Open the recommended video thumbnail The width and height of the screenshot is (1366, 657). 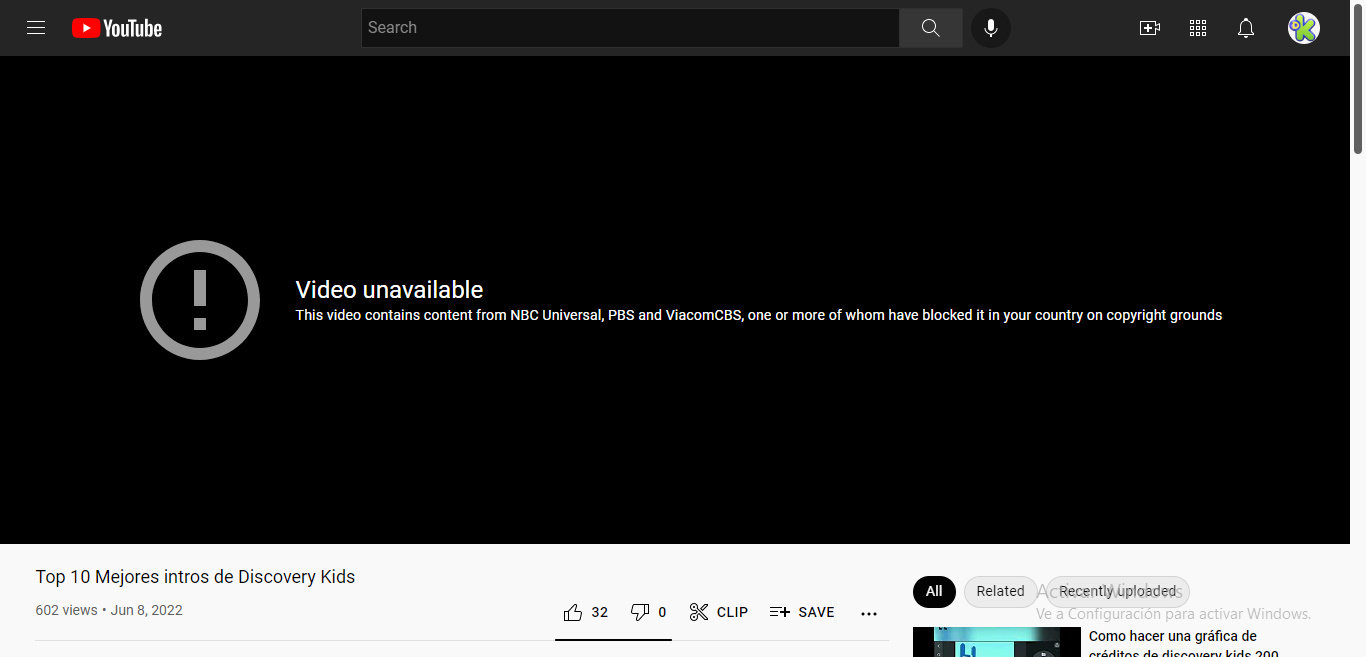(x=997, y=642)
